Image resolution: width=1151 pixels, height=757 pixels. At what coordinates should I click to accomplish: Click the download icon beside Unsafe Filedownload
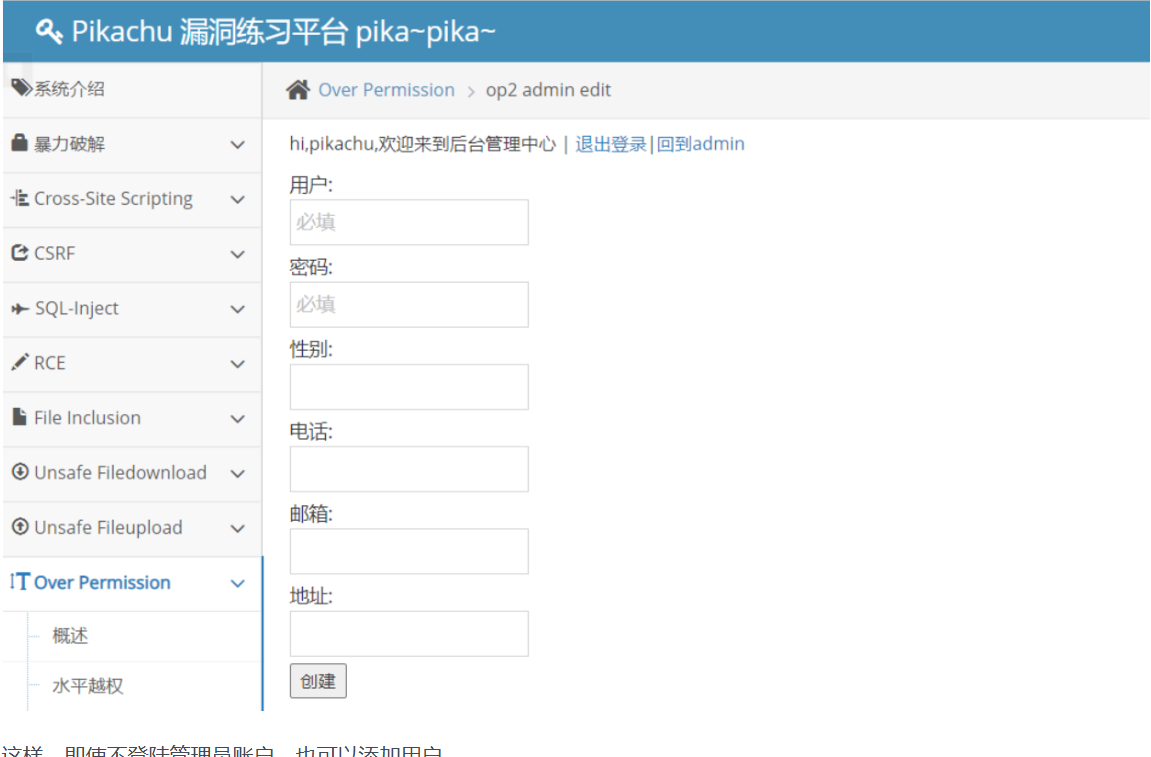coord(19,472)
